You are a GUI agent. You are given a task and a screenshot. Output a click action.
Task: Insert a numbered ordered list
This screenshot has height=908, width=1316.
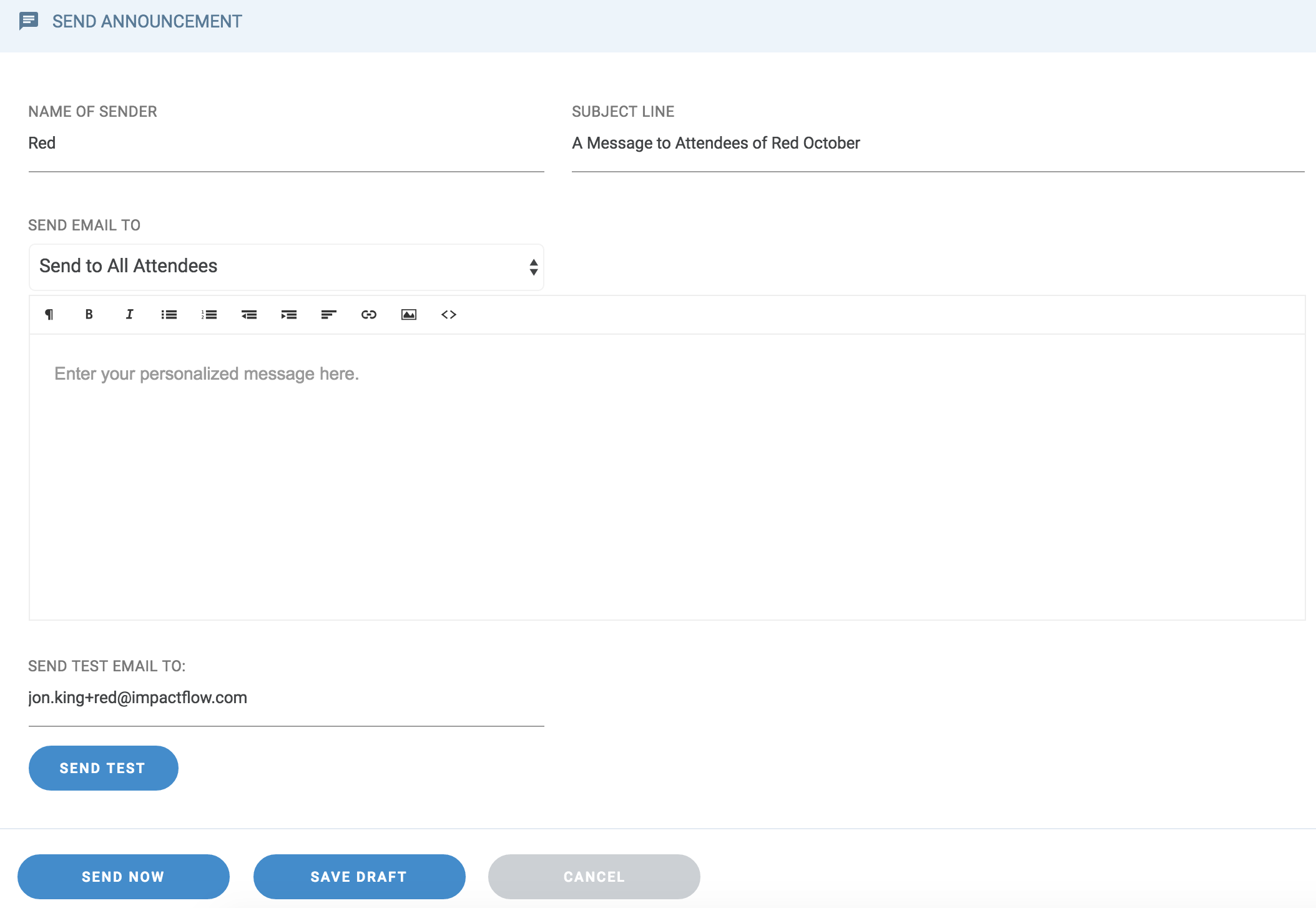(209, 314)
